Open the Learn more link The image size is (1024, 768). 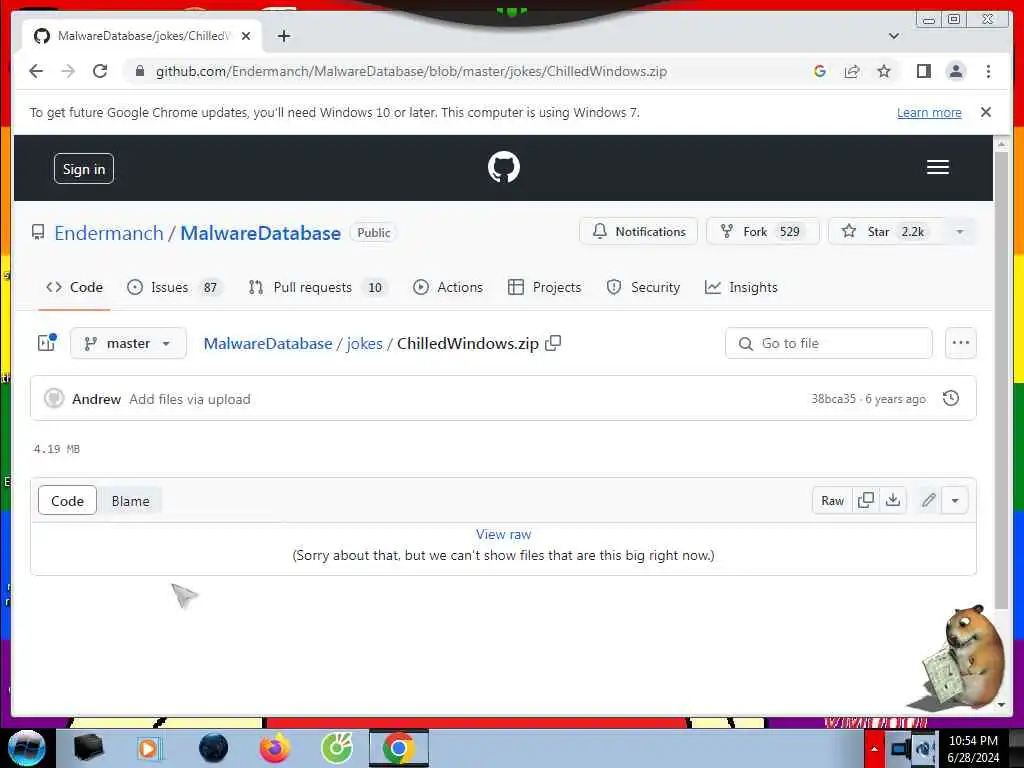pos(929,112)
